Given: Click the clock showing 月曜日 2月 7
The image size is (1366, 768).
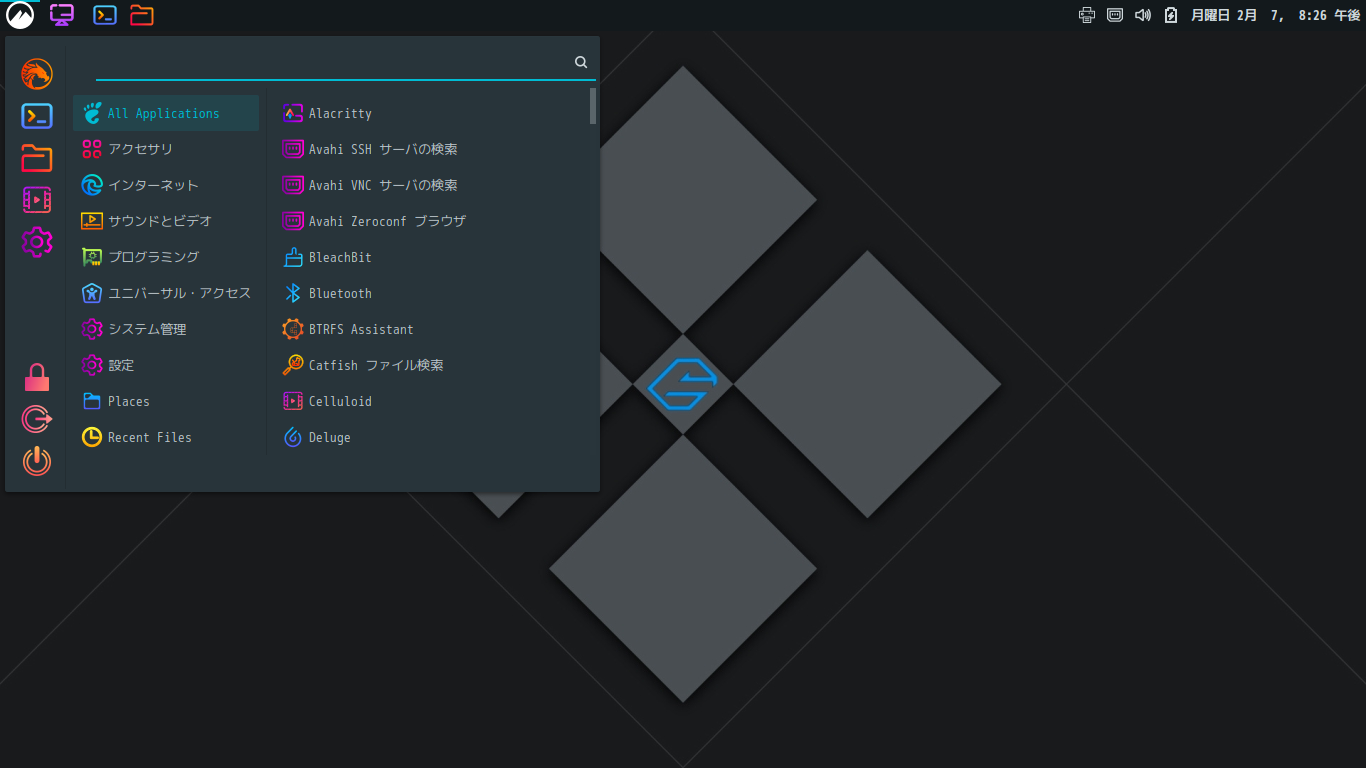Looking at the screenshot, I should point(1275,15).
